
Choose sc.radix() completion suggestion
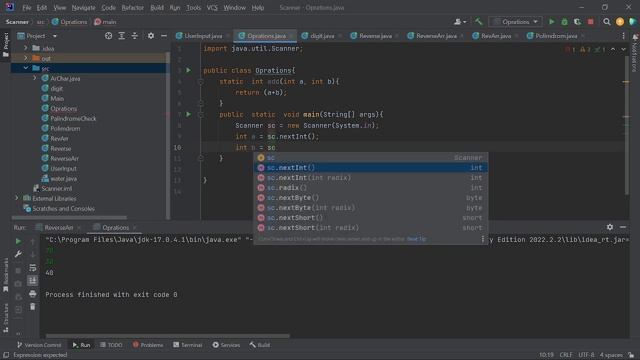pos(371,188)
